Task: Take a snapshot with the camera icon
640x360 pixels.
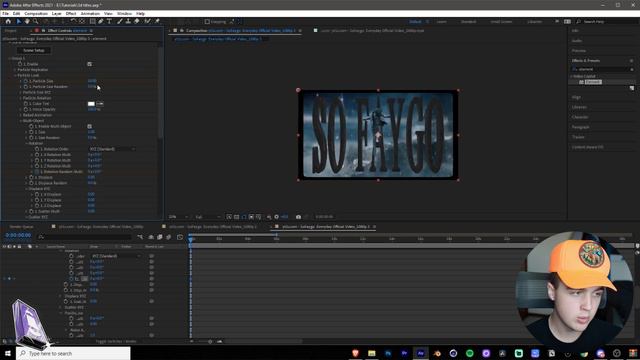Action: [x=298, y=217]
